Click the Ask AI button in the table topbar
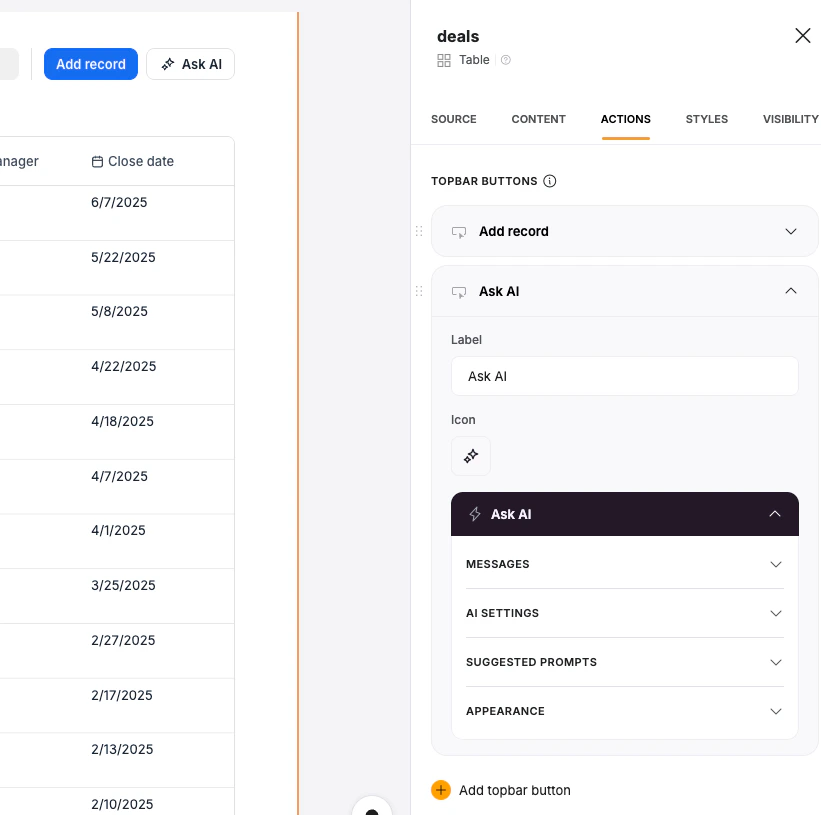This screenshot has height=815, width=821. [191, 64]
